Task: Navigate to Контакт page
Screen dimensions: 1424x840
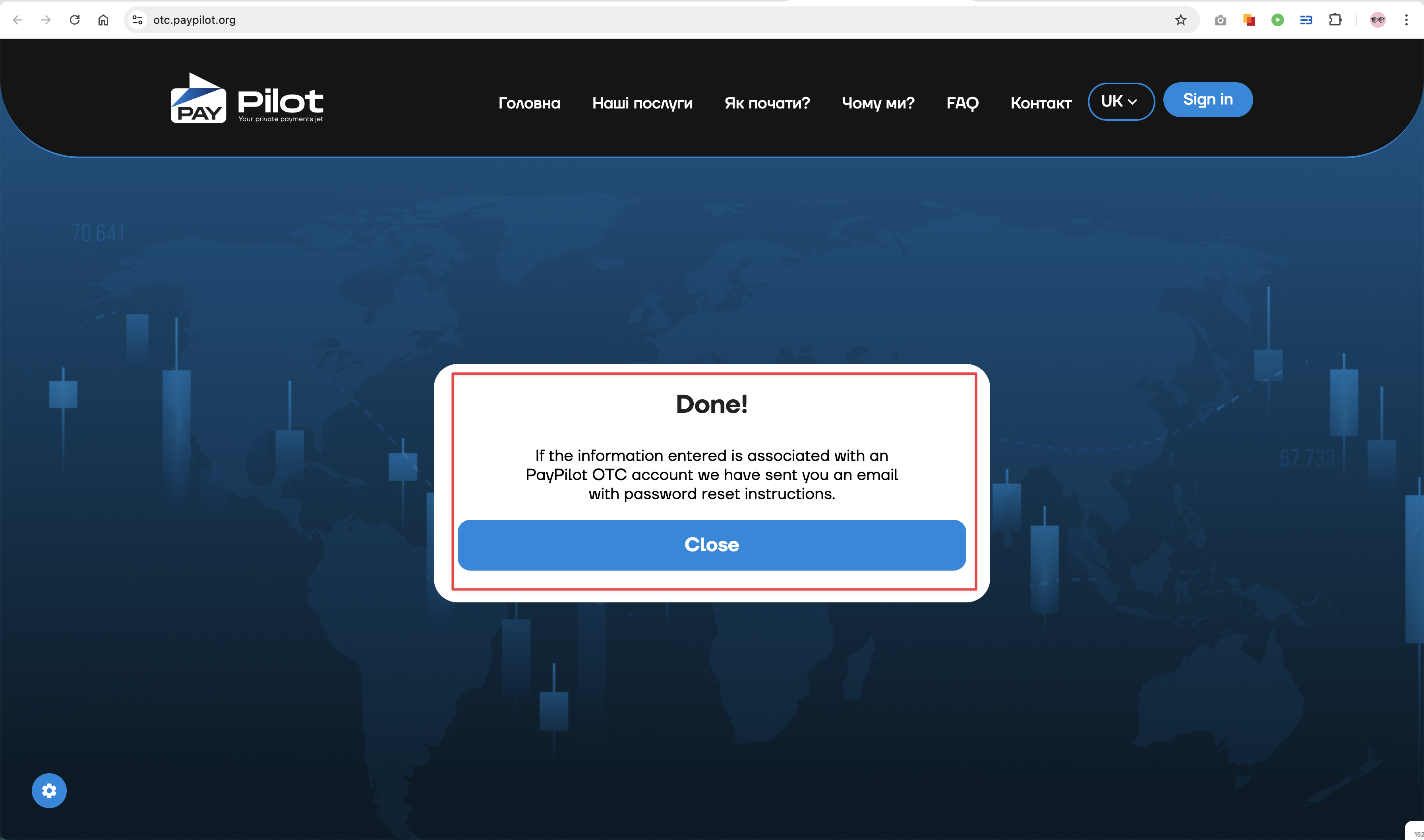Action: pos(1040,103)
